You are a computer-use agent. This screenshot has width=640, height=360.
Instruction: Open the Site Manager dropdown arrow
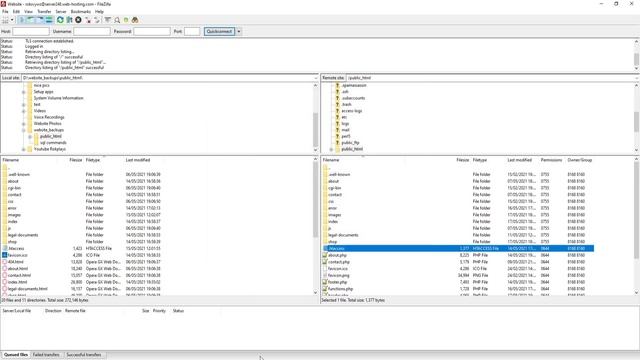click(12, 20)
